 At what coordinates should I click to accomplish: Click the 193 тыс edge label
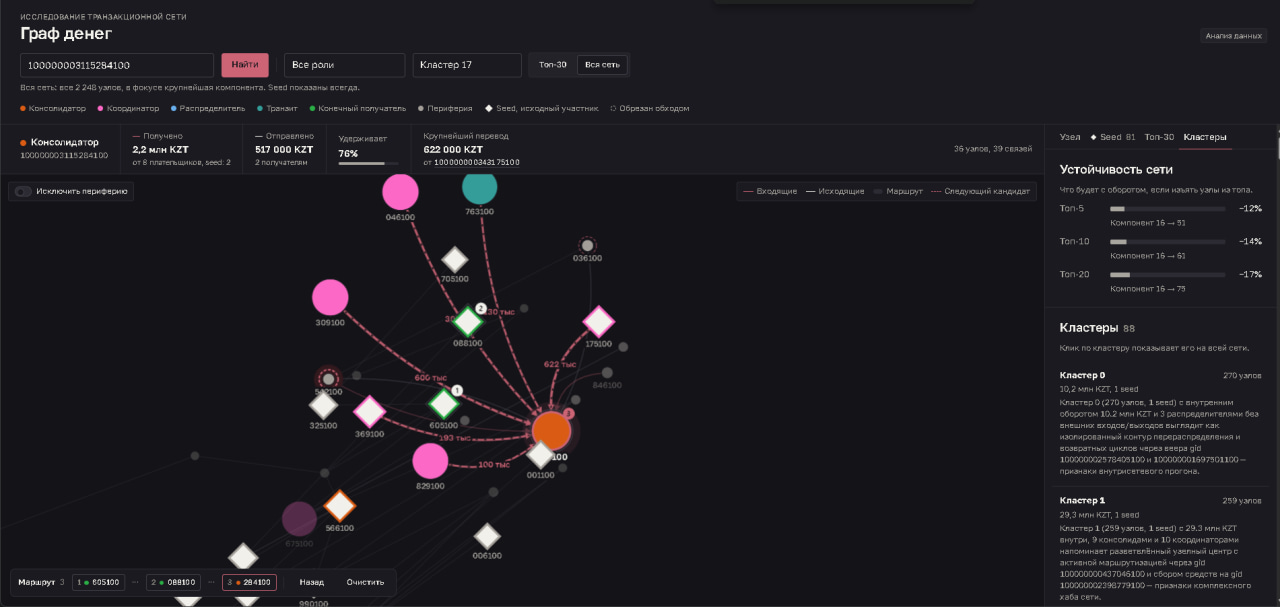455,438
